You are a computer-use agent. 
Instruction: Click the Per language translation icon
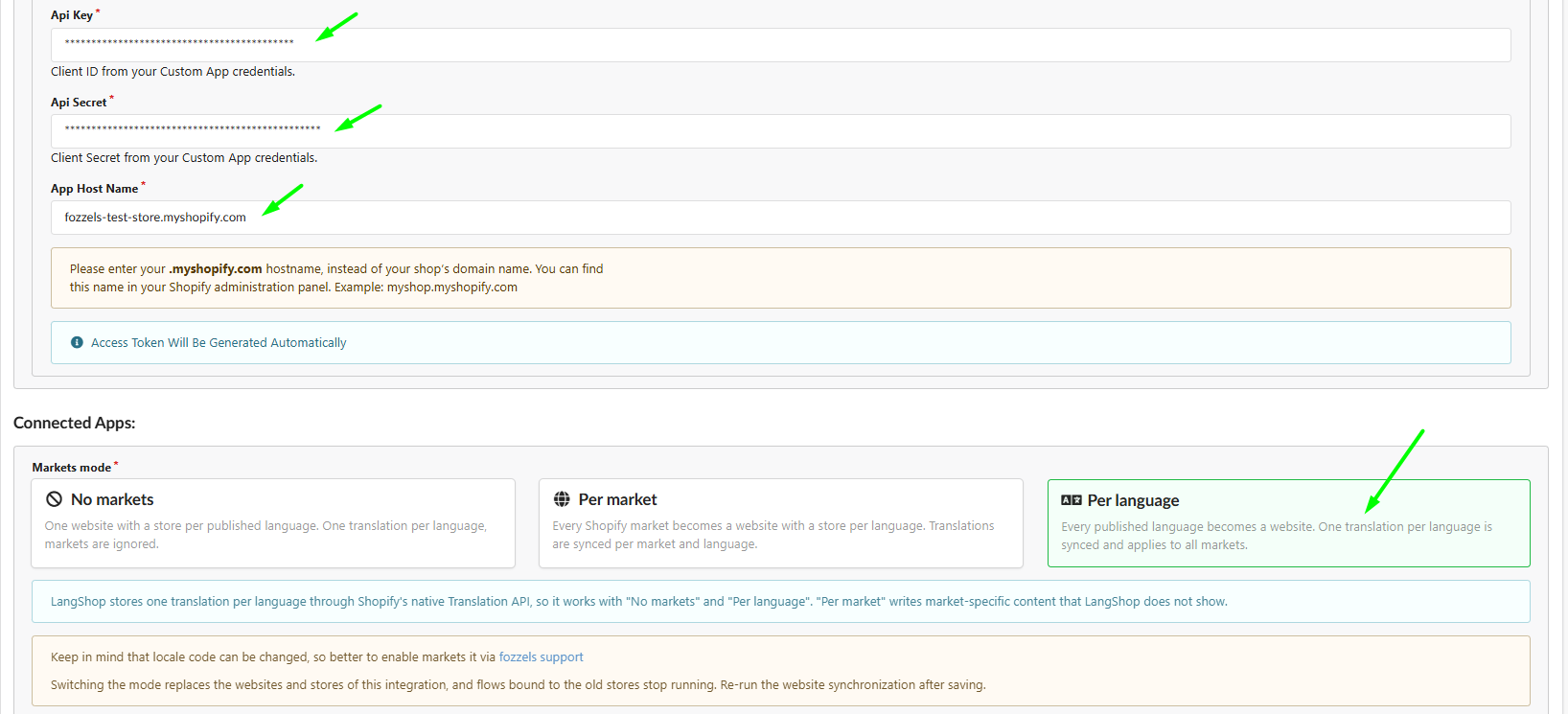pyautogui.click(x=1072, y=500)
